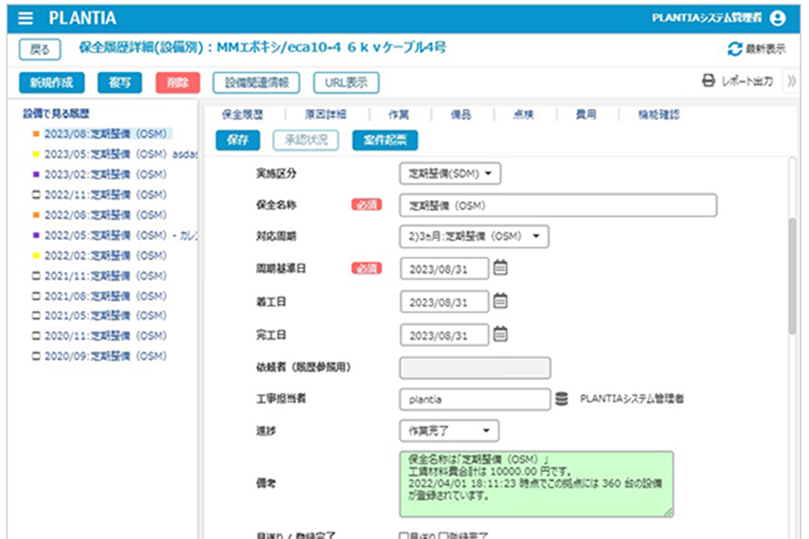The height and width of the screenshot is (539, 809).
Task: Click the 依頼者 (履歴参照用) field
Action: (475, 368)
